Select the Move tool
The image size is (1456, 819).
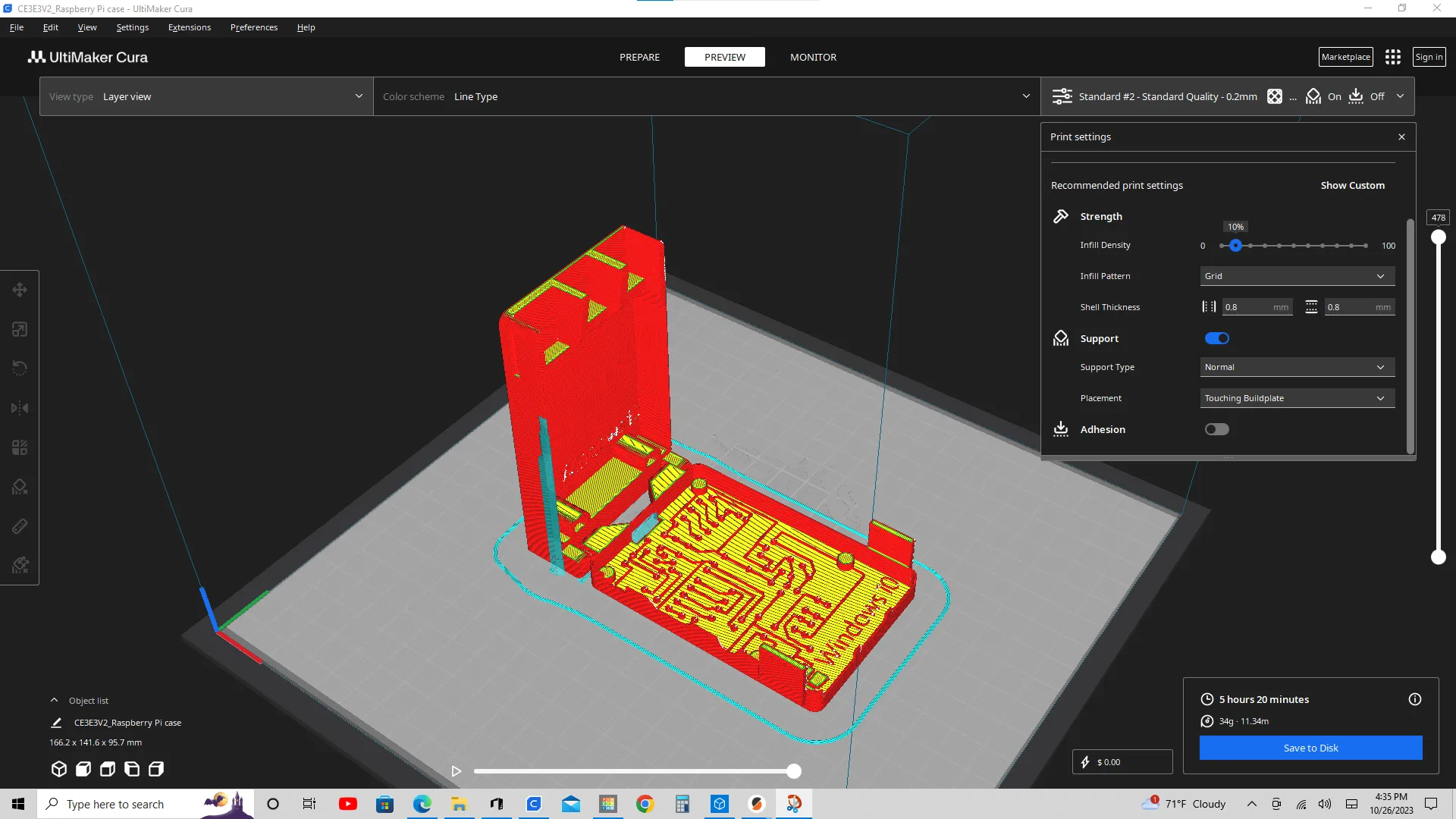(x=19, y=289)
